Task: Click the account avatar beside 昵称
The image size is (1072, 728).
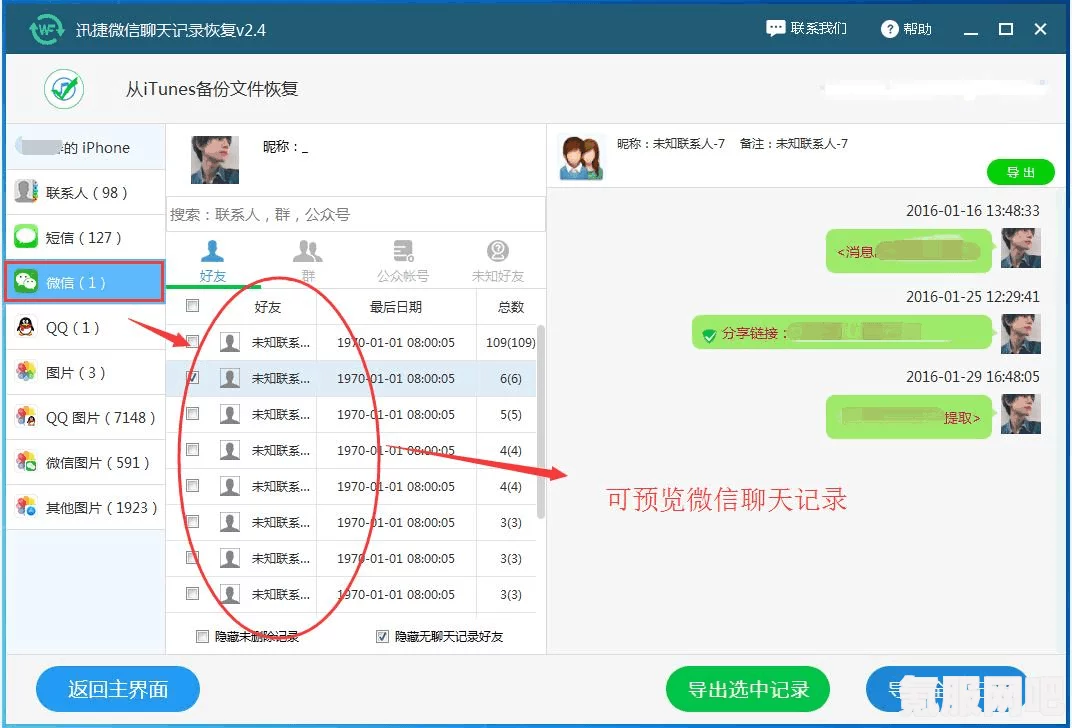Action: pyautogui.click(x=215, y=159)
